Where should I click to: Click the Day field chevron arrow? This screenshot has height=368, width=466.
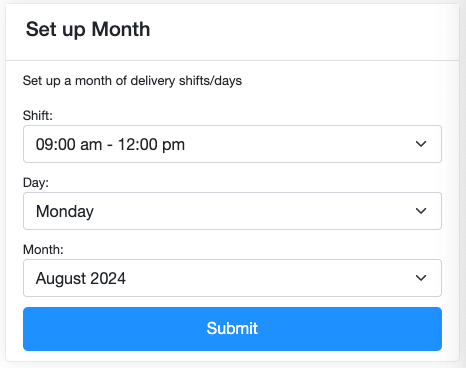[421, 211]
